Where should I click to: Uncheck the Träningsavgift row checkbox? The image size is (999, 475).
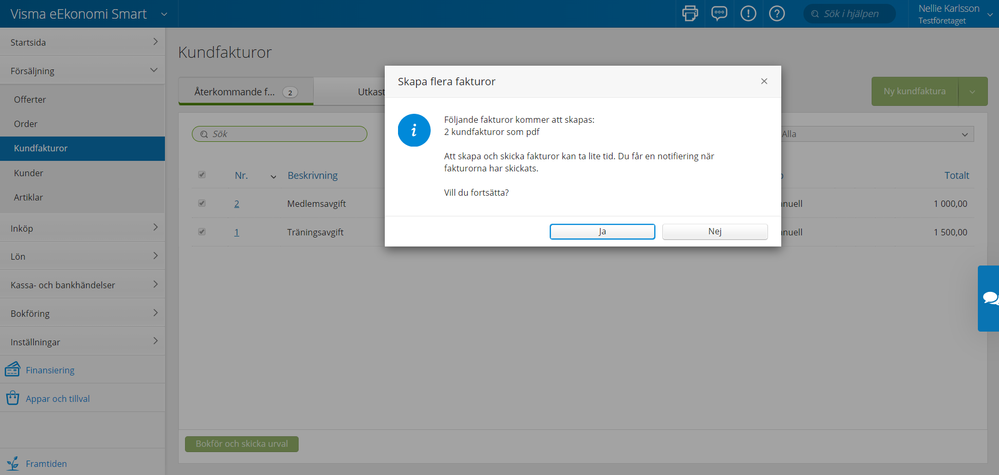pyautogui.click(x=202, y=232)
